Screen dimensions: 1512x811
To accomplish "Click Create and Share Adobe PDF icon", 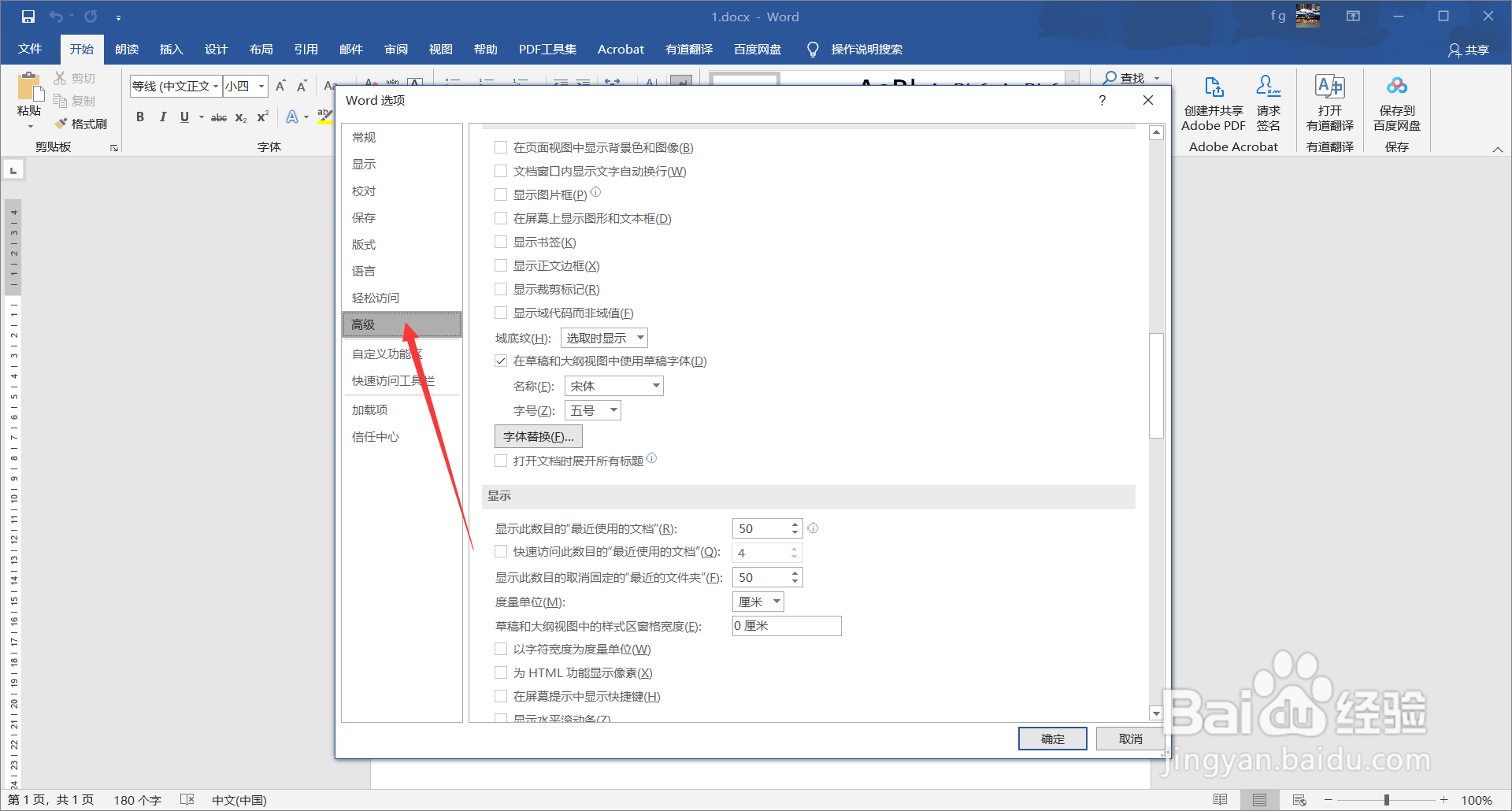I will coord(1214,87).
